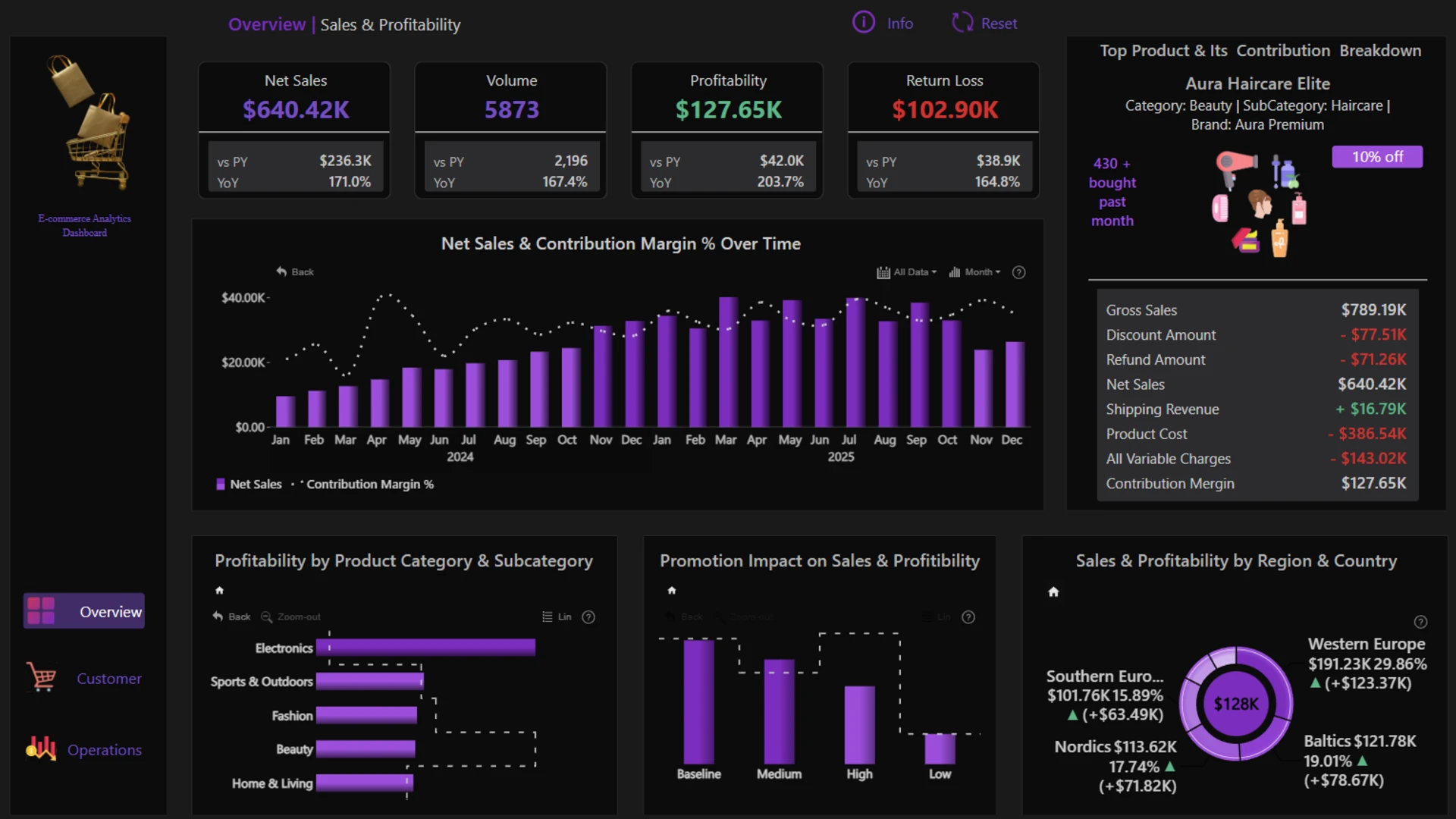Viewport: 1456px width, 819px height.
Task: Click Western Europe region label
Action: [x=1367, y=644]
